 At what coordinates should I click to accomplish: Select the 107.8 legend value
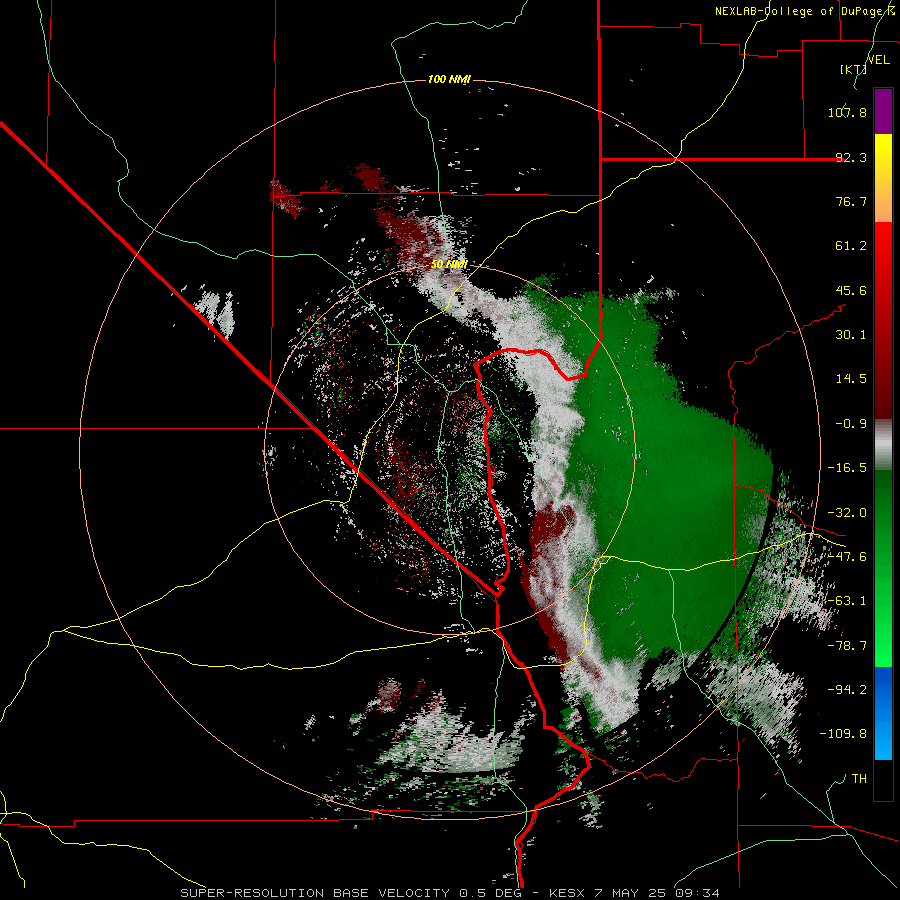[x=847, y=112]
